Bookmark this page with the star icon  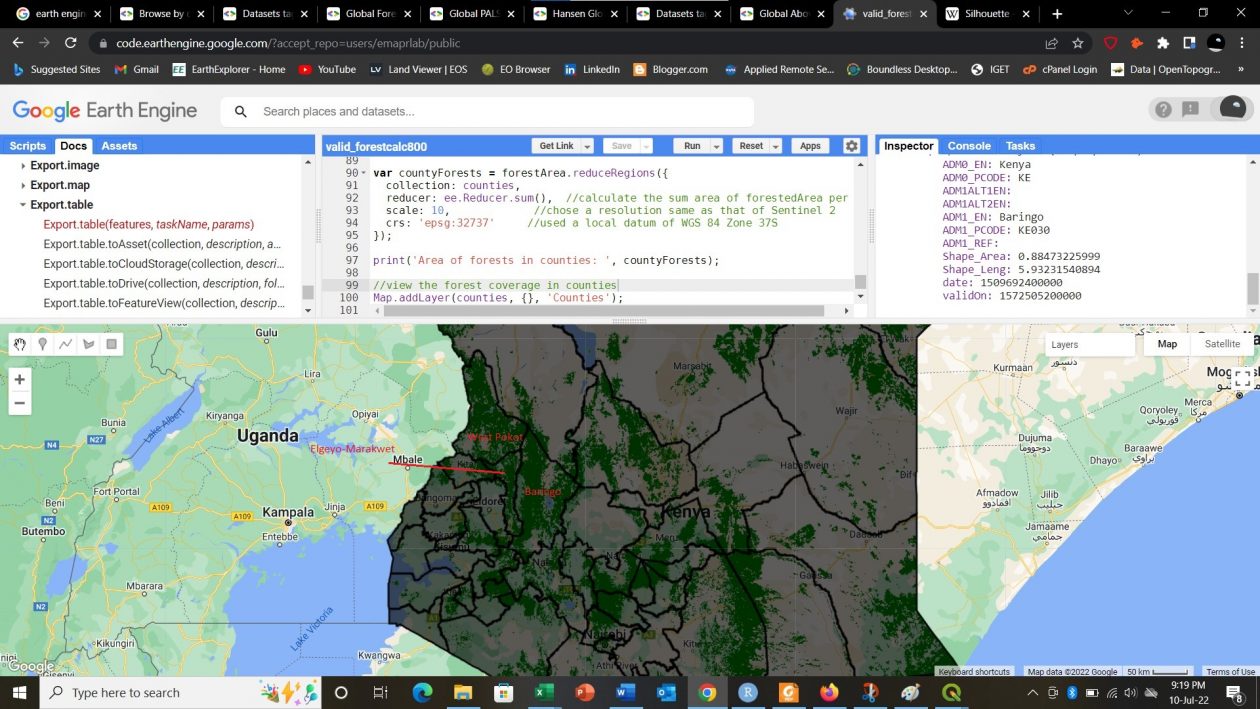pos(1078,43)
